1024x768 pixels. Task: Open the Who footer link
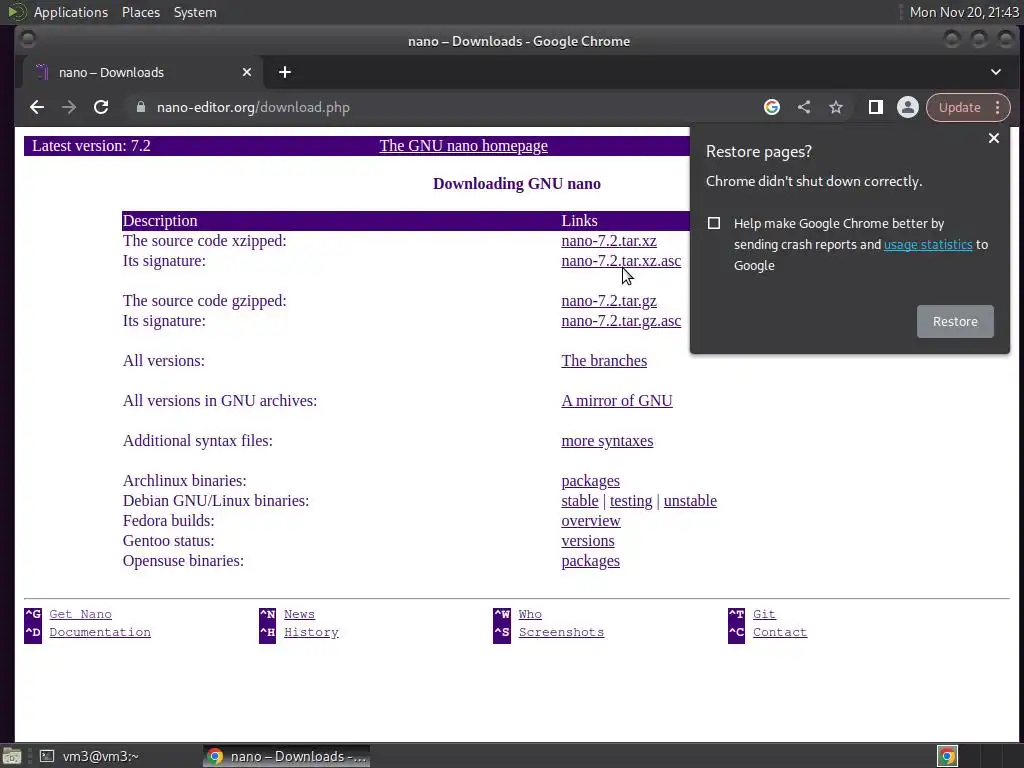[x=530, y=615]
